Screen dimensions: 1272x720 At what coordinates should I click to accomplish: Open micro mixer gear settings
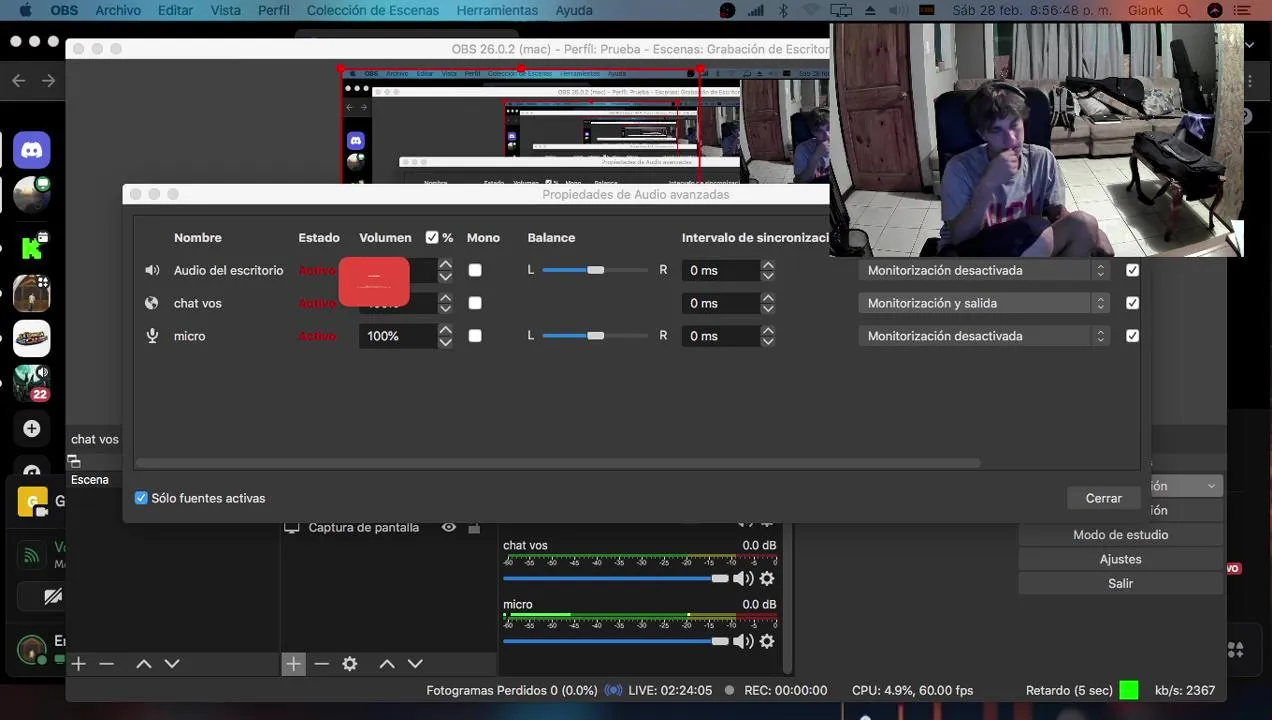pos(767,641)
